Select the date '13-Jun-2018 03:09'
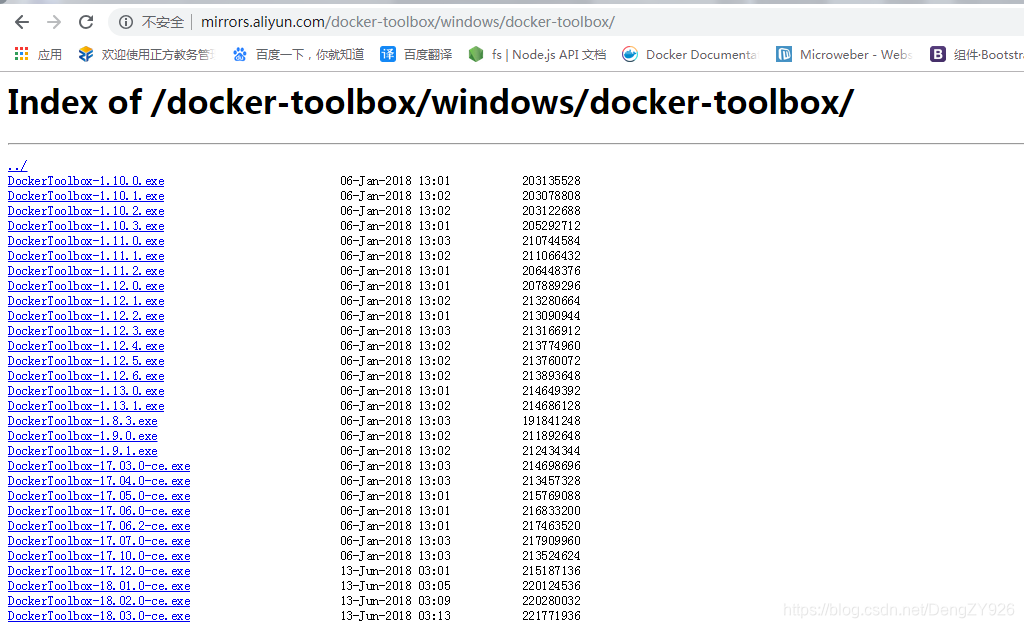 click(x=395, y=601)
